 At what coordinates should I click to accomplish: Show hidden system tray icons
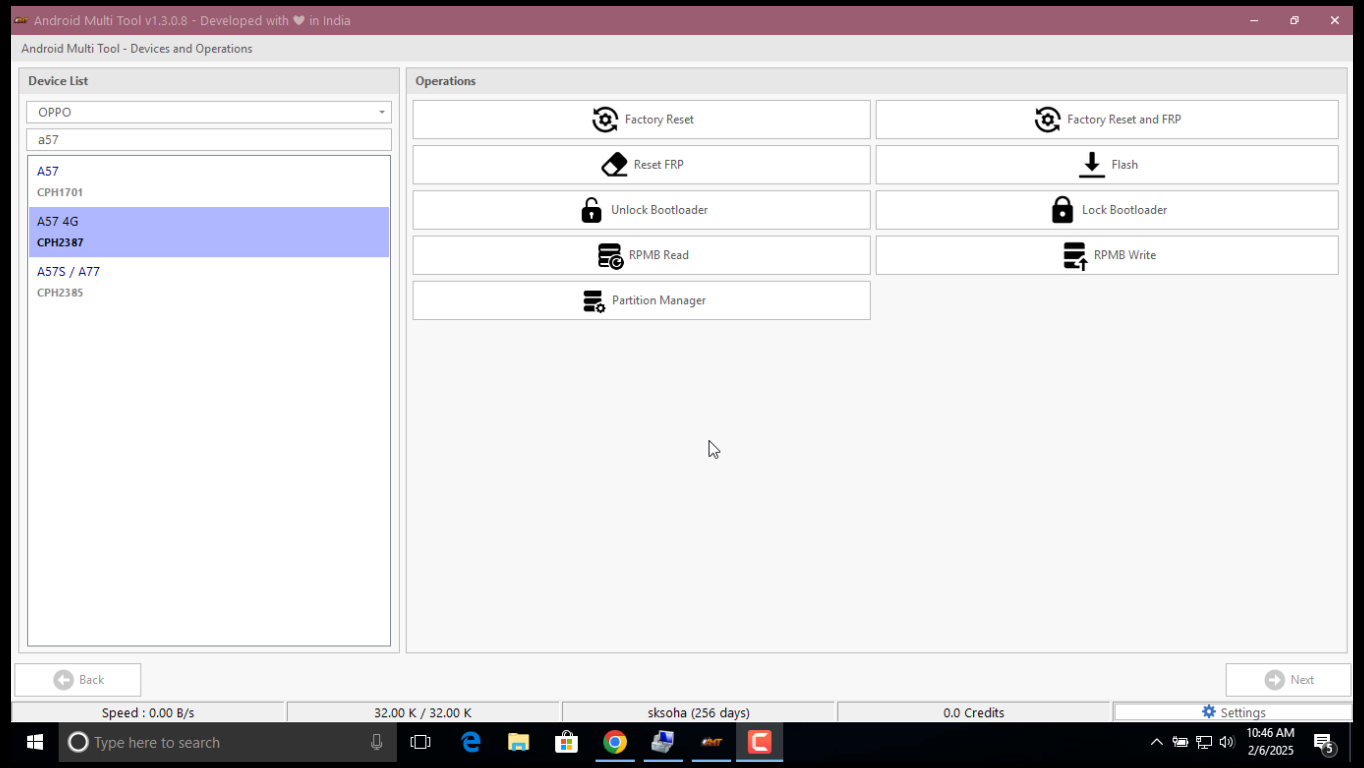1156,742
